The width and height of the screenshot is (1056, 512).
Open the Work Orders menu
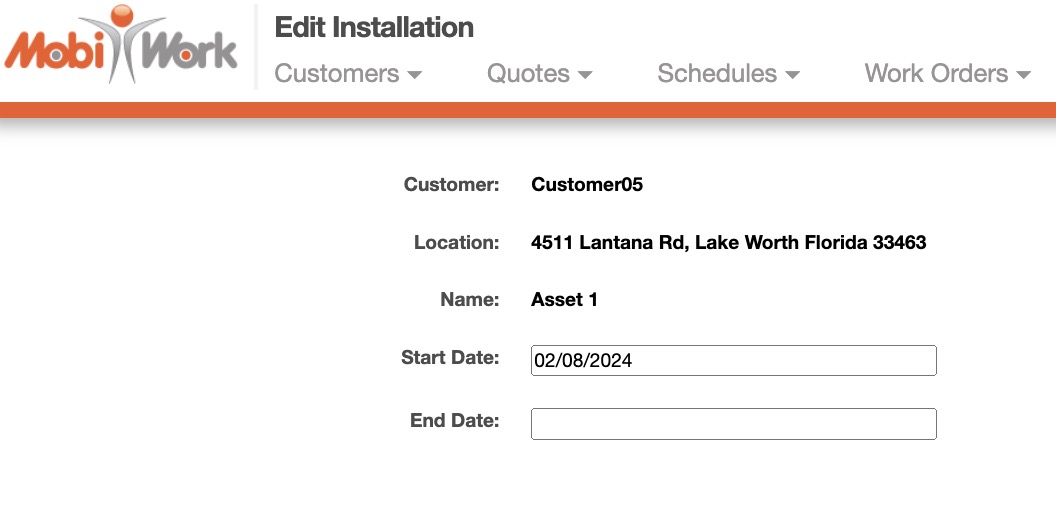point(936,73)
